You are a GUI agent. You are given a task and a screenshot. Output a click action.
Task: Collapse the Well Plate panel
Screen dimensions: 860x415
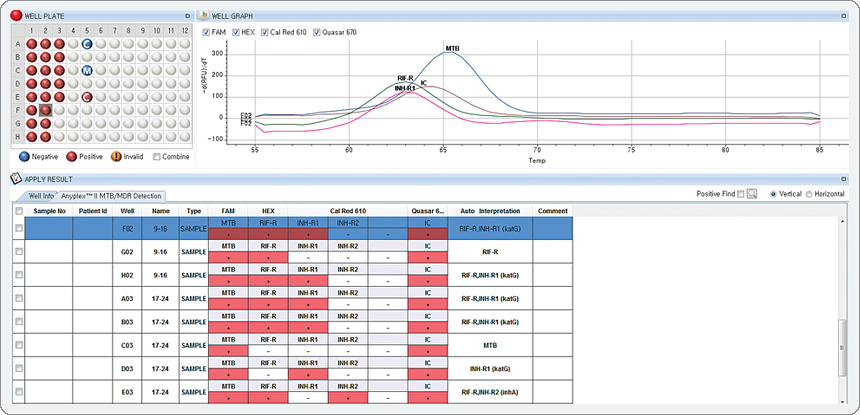pyautogui.click(x=187, y=17)
